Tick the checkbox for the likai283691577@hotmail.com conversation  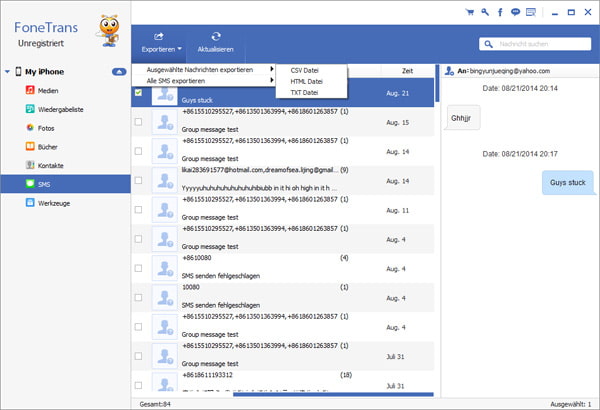138,181
